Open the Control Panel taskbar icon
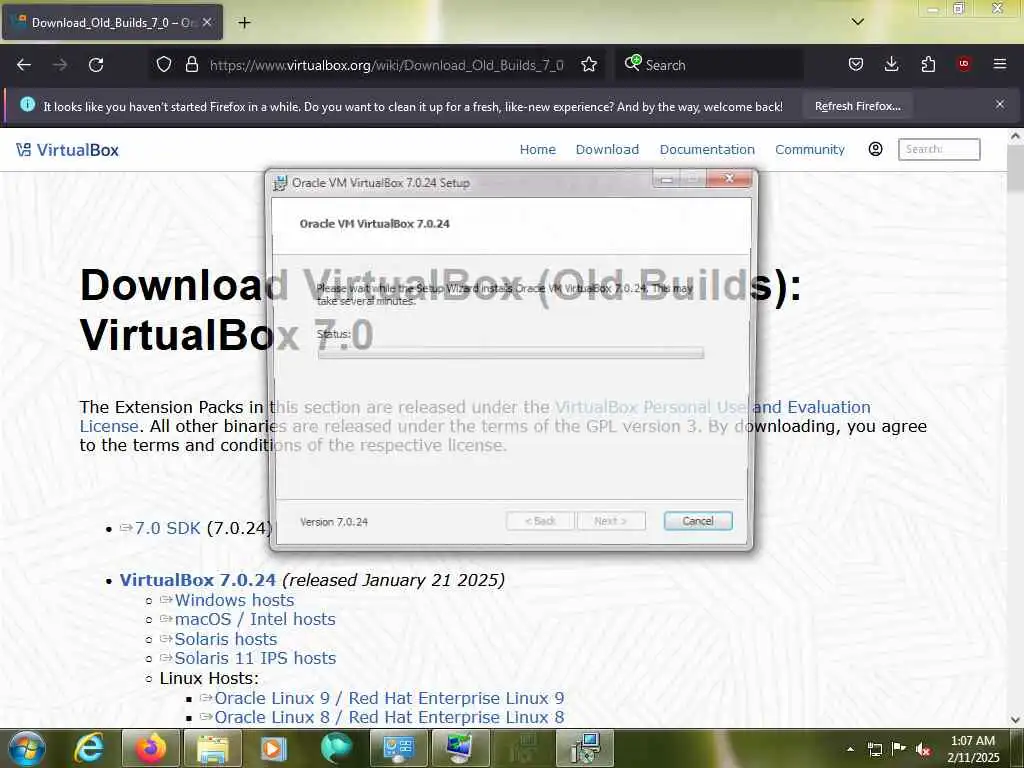This screenshot has height=768, width=1024. 398,748
